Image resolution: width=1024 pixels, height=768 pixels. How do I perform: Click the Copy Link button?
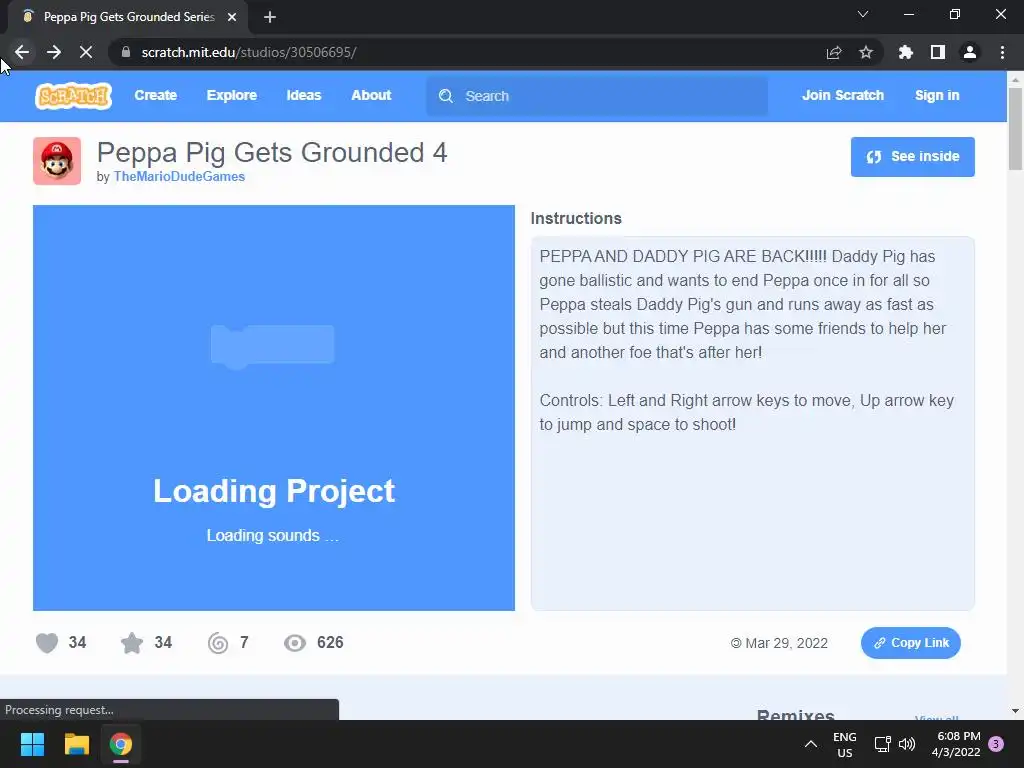tap(910, 643)
